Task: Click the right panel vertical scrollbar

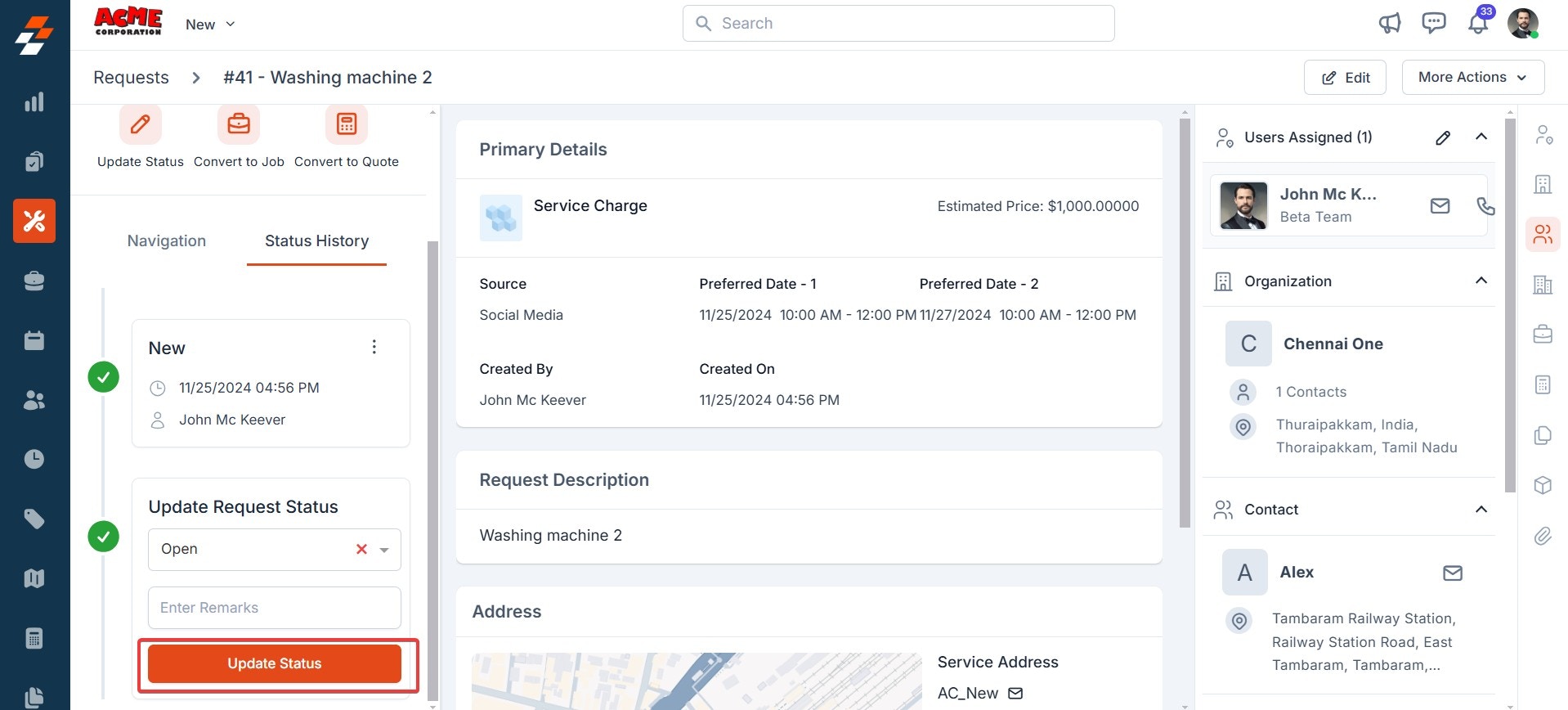Action: 1510,305
